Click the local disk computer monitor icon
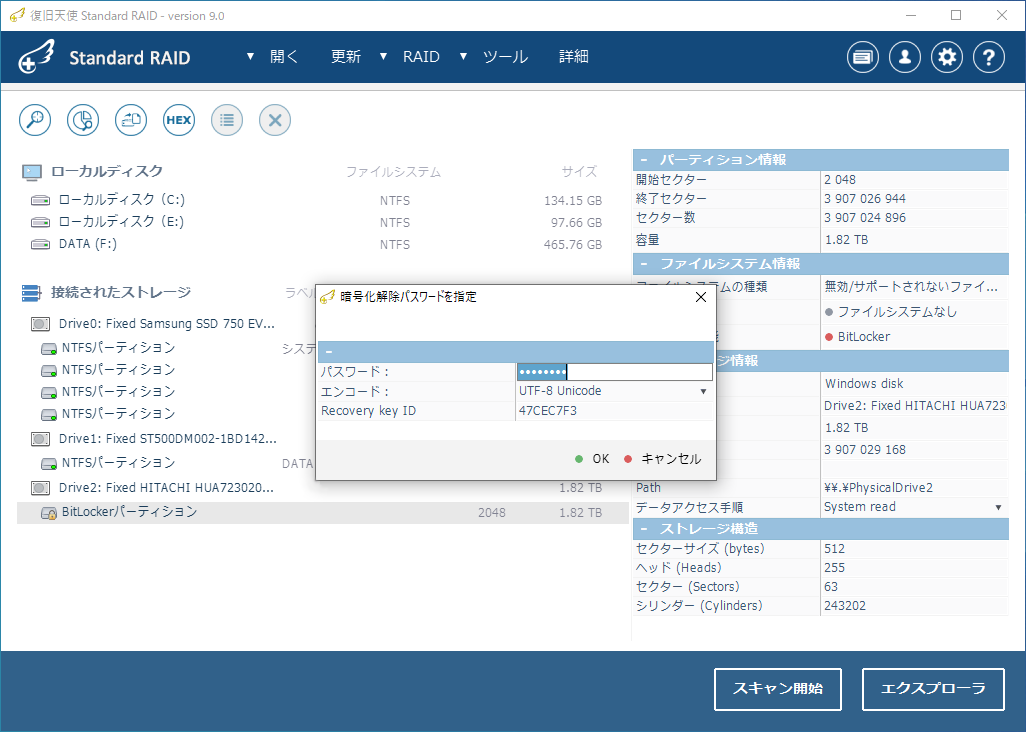Viewport: 1026px width, 732px height. click(31, 172)
